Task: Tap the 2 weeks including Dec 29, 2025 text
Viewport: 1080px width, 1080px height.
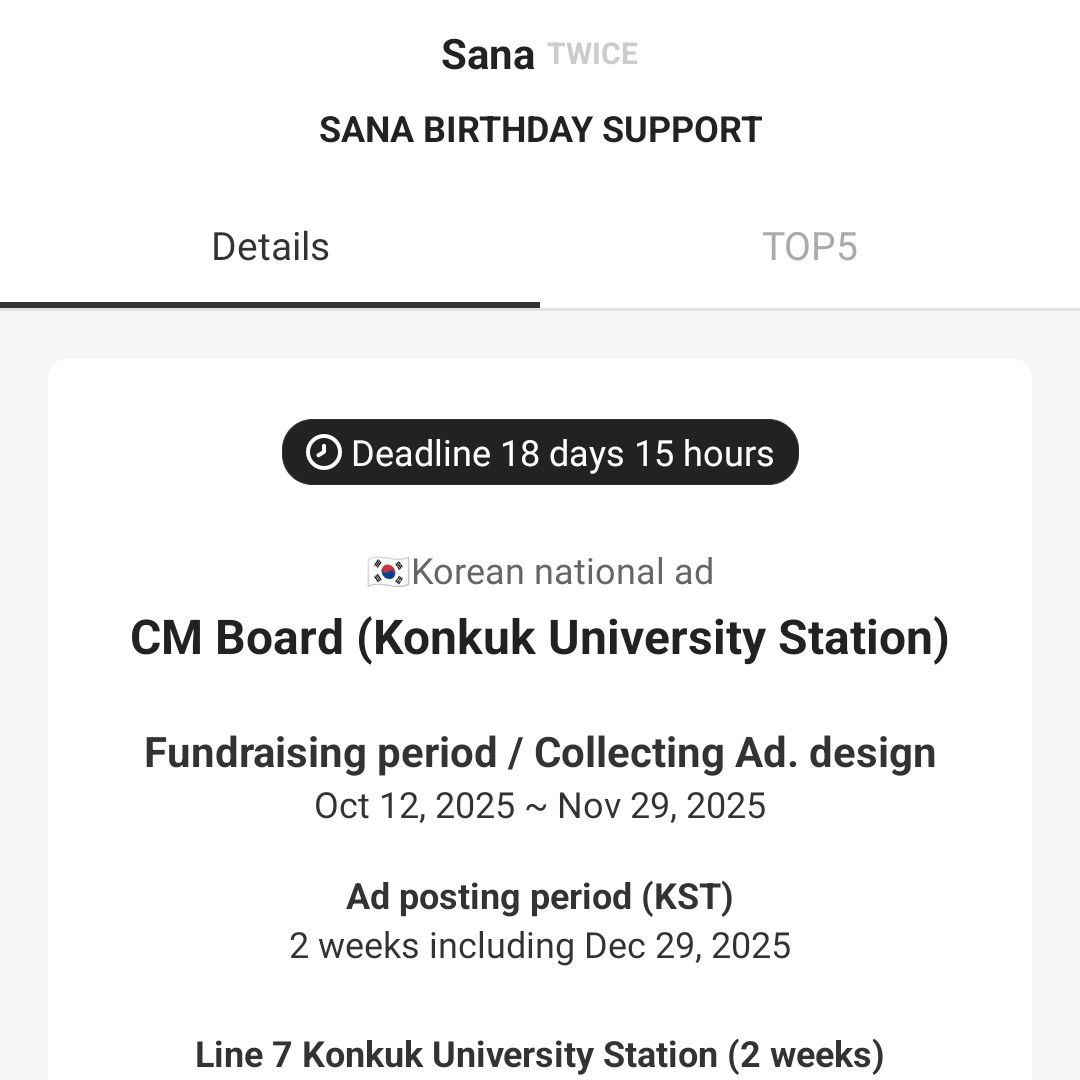Action: [x=540, y=946]
